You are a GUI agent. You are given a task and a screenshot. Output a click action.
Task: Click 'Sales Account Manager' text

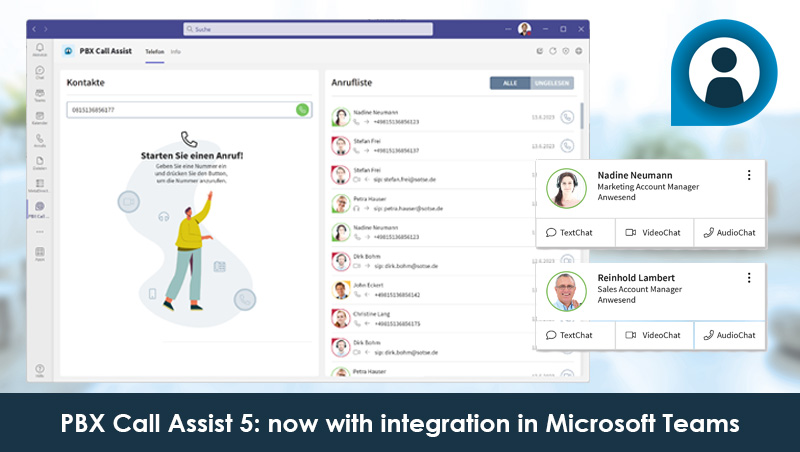639,289
